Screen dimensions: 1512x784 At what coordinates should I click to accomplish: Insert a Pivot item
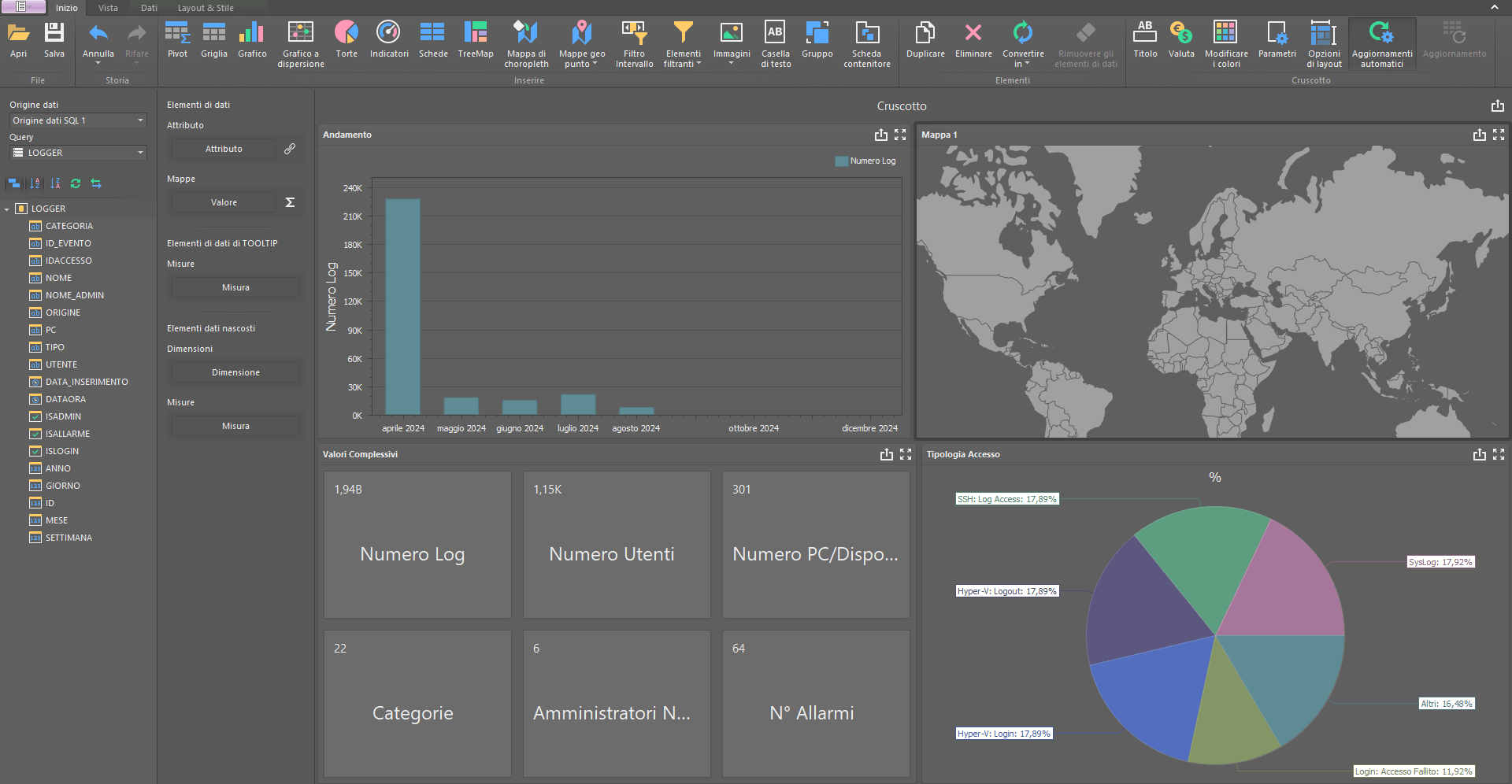(x=177, y=41)
